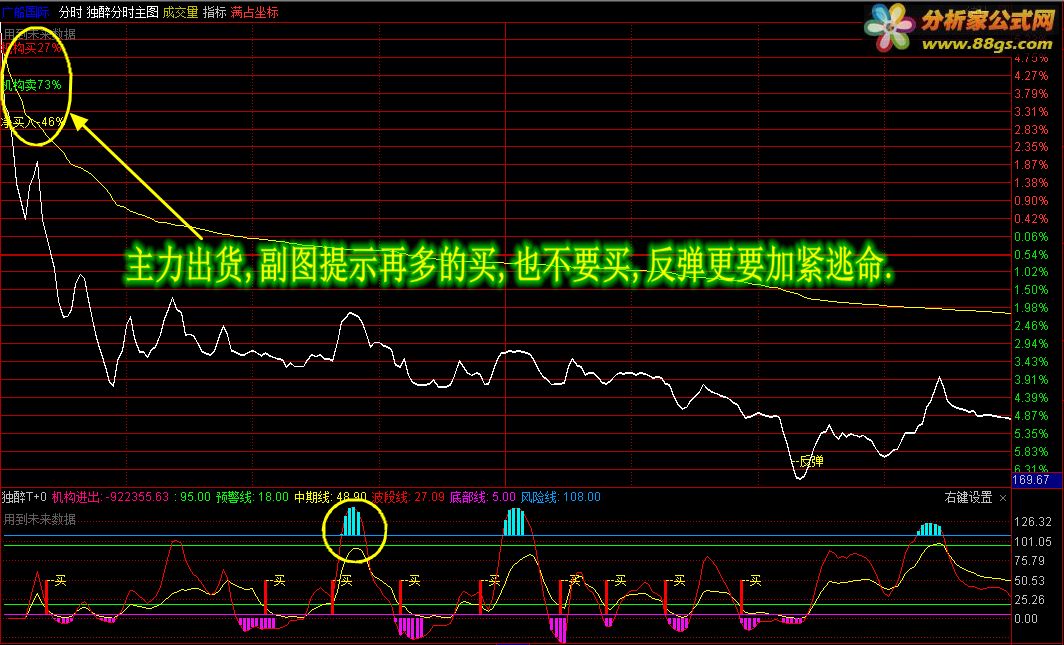
Task: Click the 0.42% axis label
Action: point(1031,218)
